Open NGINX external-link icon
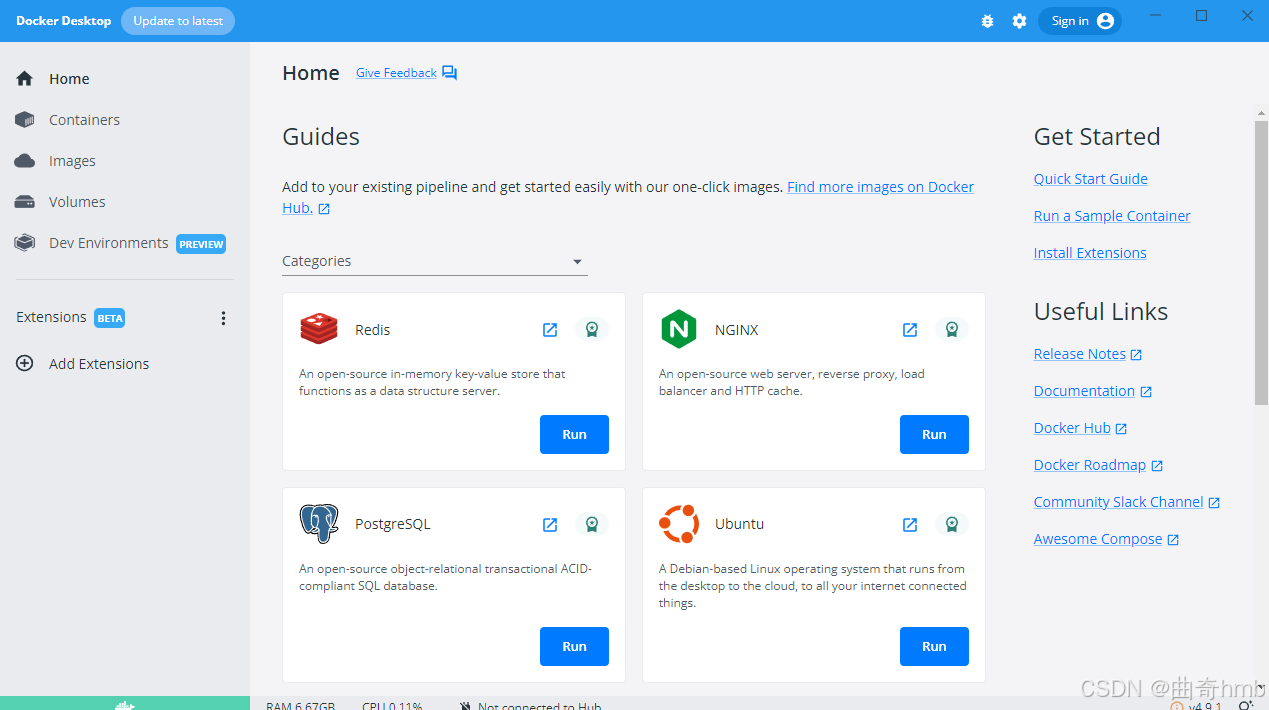The height and width of the screenshot is (710, 1269). coord(910,330)
